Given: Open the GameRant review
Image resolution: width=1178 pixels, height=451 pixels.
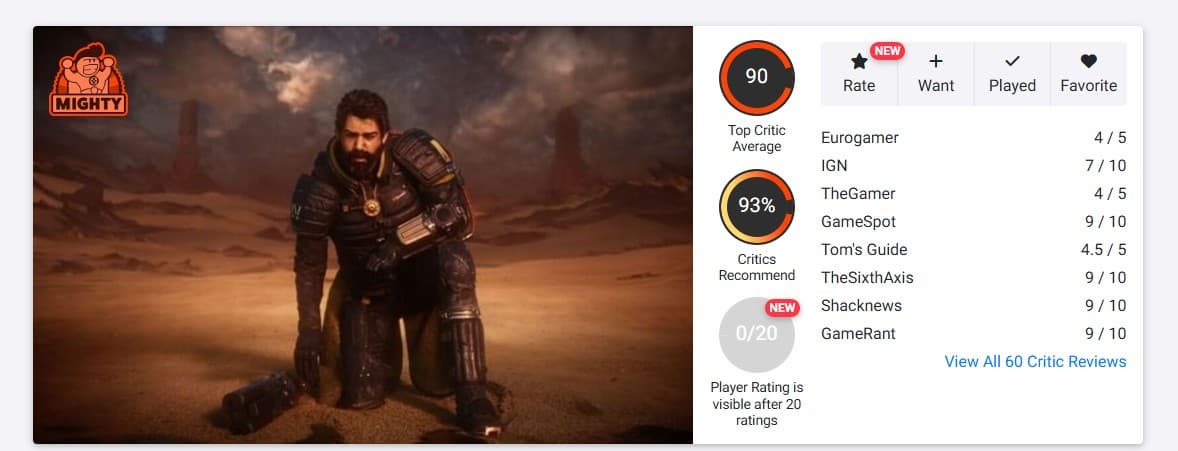Looking at the screenshot, I should coord(974,334).
